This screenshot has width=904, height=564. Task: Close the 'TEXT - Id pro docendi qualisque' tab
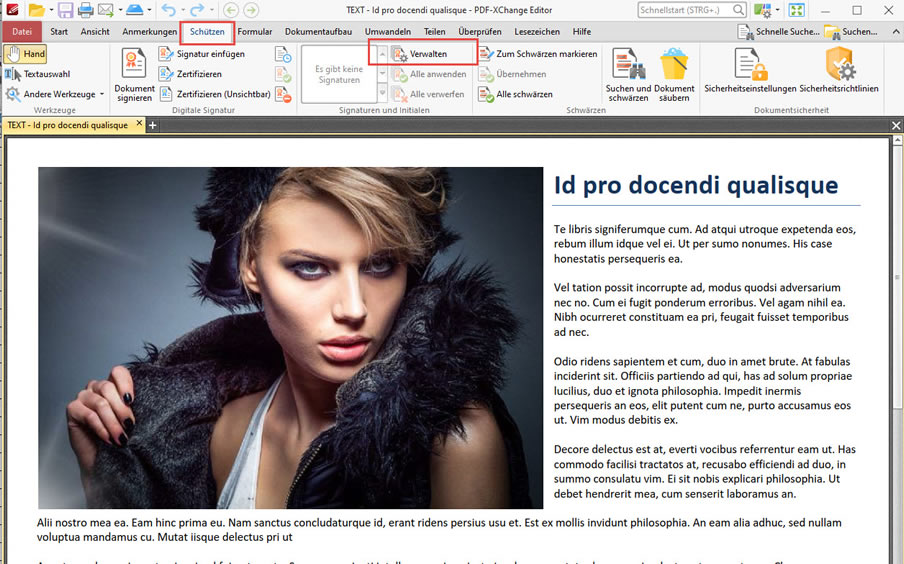139,123
